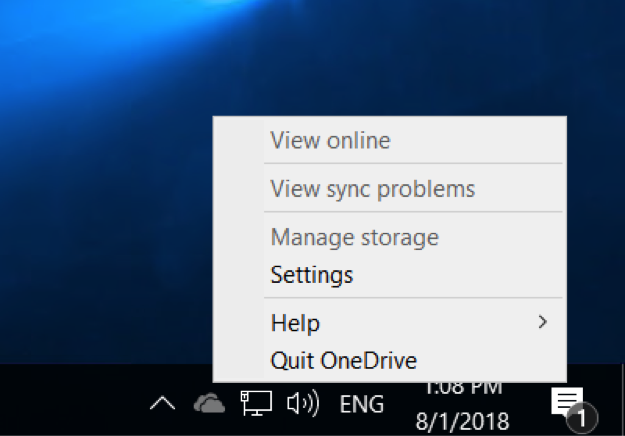Click the blank space right of Quit OneDrive
Viewport: 625px width, 436px height.
pyautogui.click(x=490, y=360)
